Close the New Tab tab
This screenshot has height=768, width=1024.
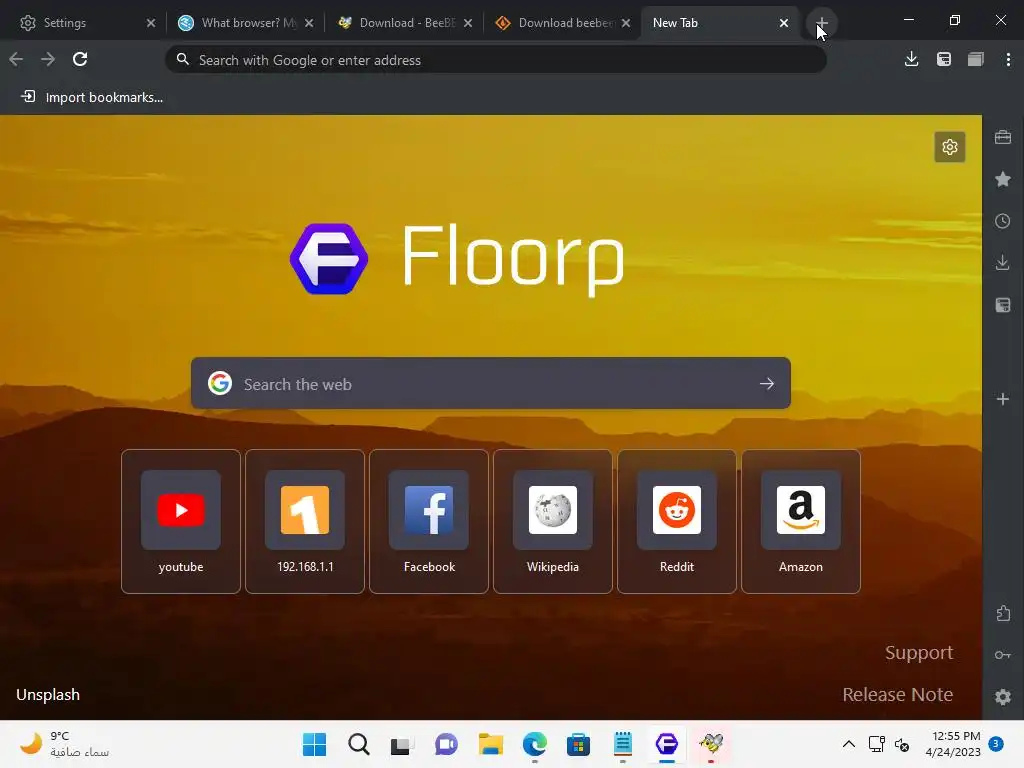click(x=784, y=23)
